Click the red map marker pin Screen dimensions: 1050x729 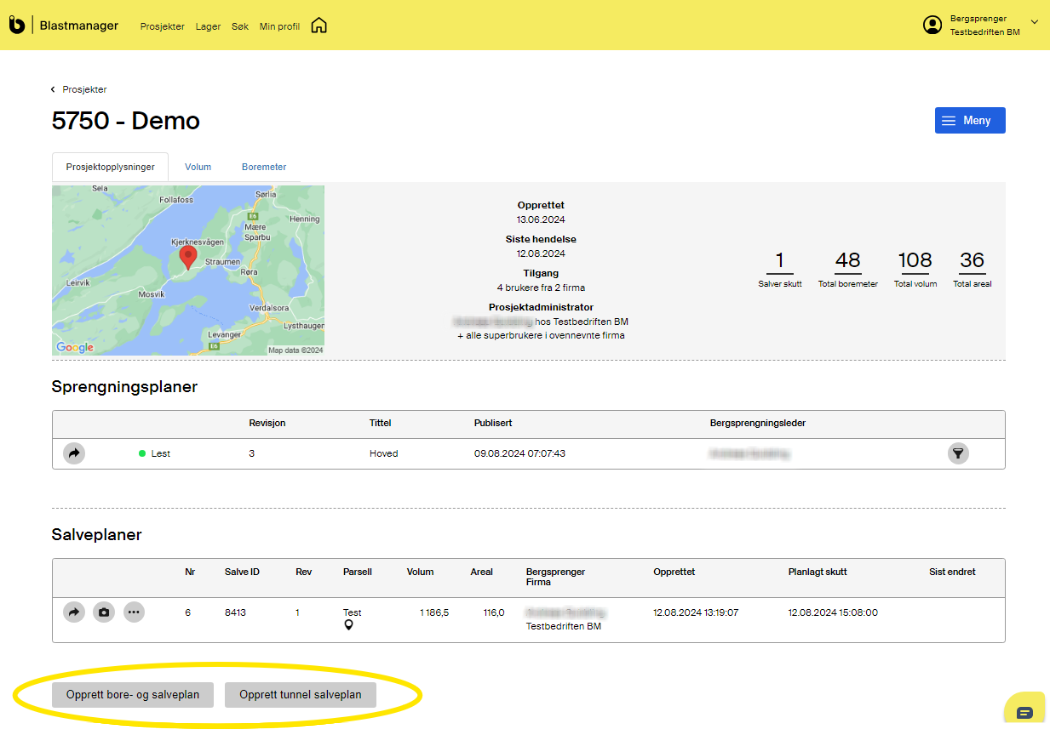187,257
